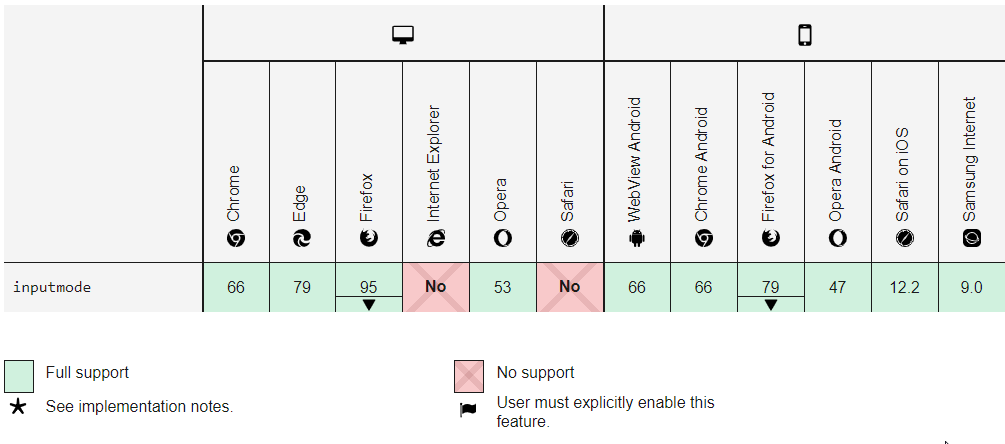This screenshot has width=1005, height=444.
Task: Click the desktop Opera logo icon
Action: (502, 238)
